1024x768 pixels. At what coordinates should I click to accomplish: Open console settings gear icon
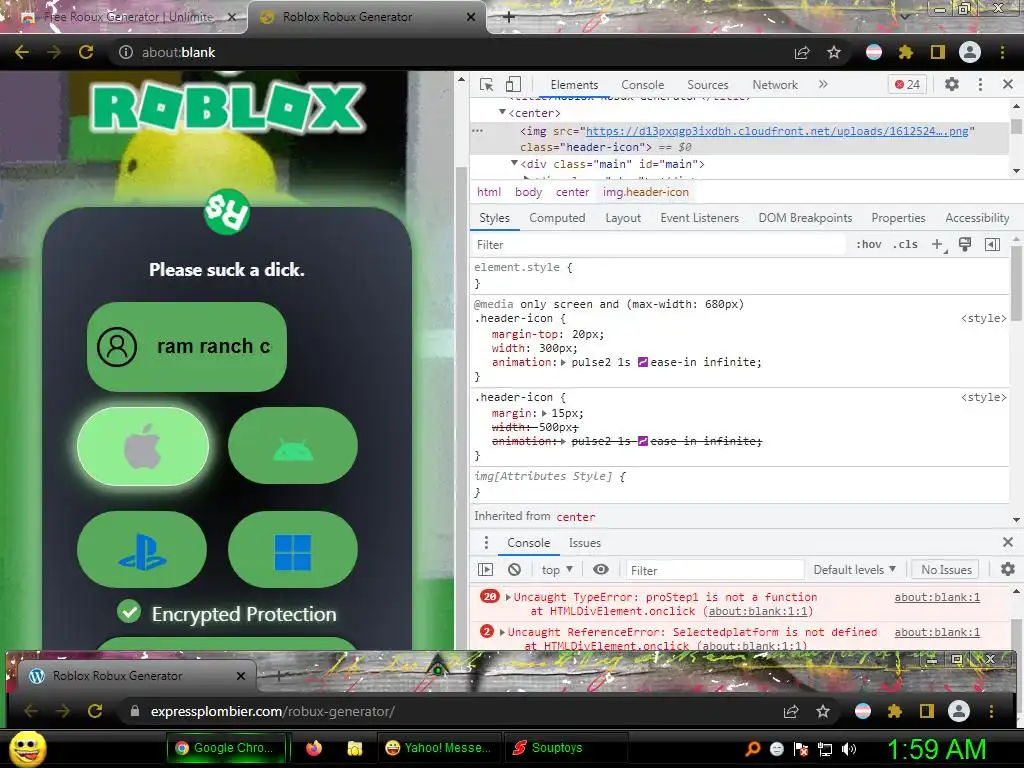coord(1008,569)
